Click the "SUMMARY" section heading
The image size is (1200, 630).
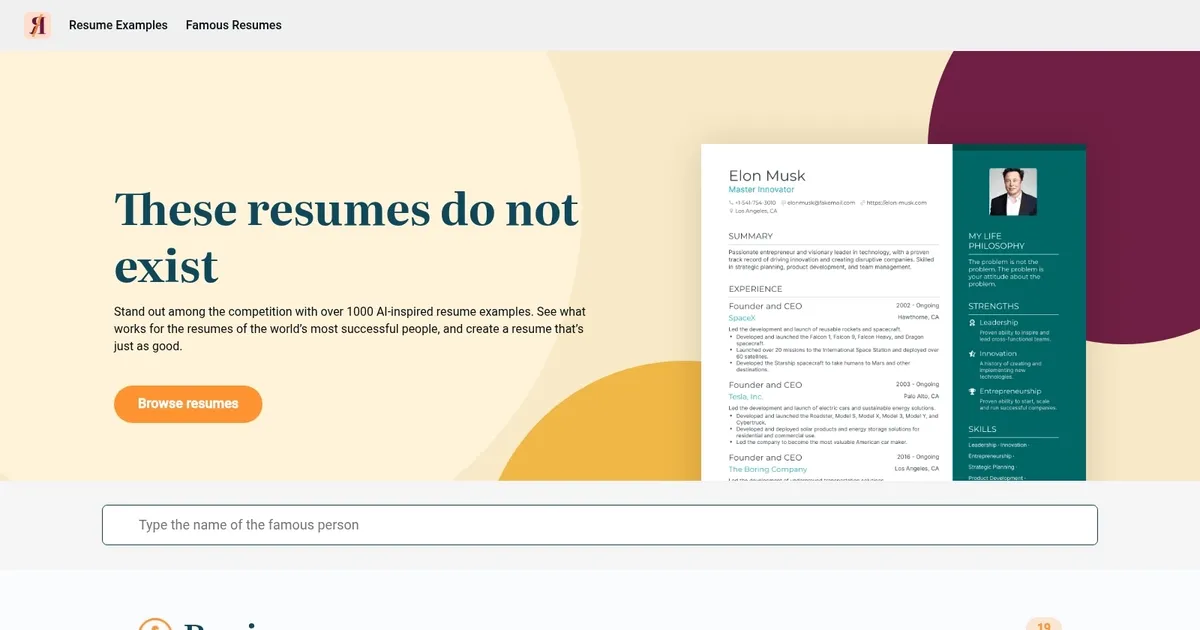[x=751, y=237]
